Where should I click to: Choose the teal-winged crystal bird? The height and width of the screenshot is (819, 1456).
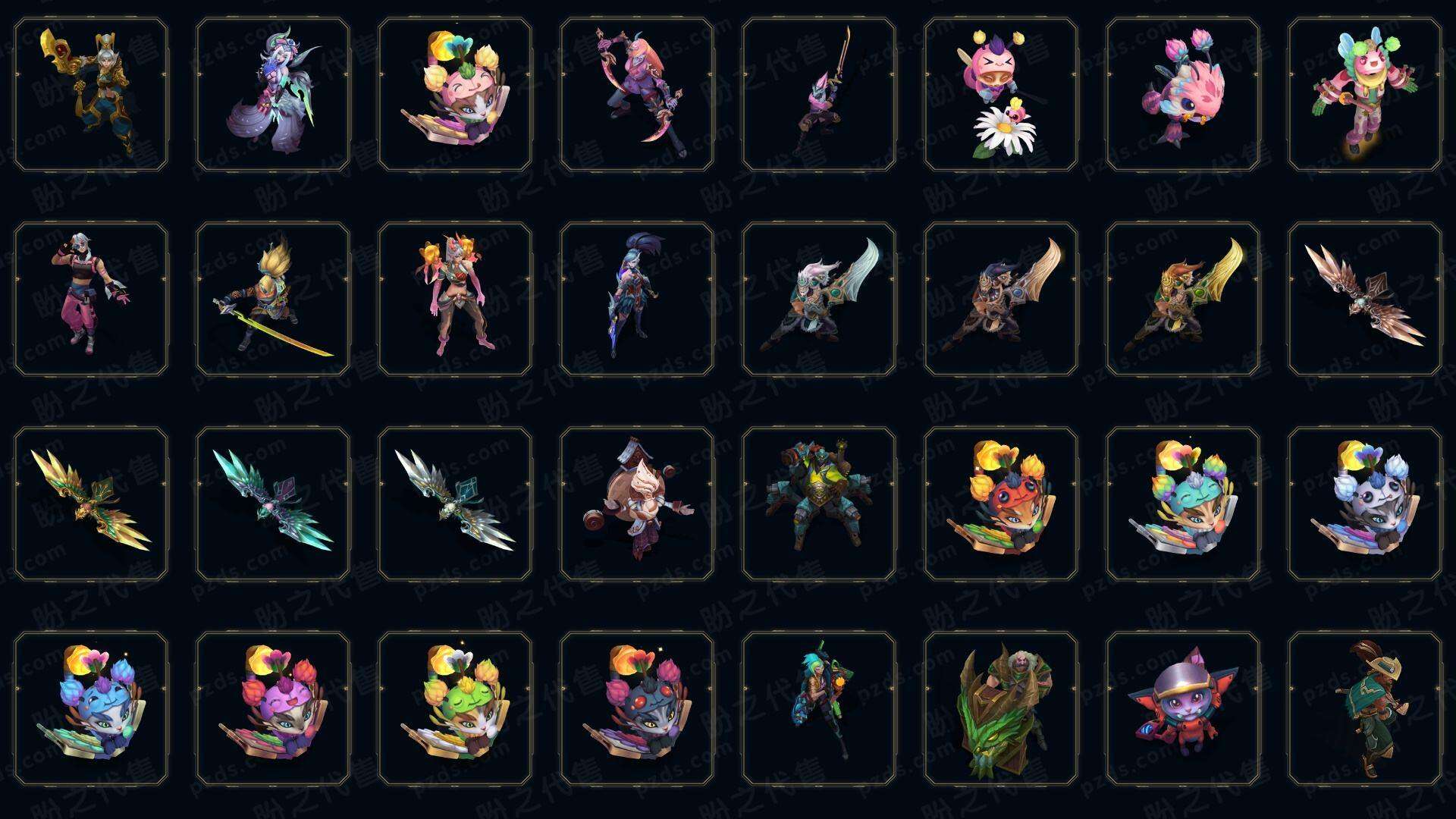pos(273,504)
